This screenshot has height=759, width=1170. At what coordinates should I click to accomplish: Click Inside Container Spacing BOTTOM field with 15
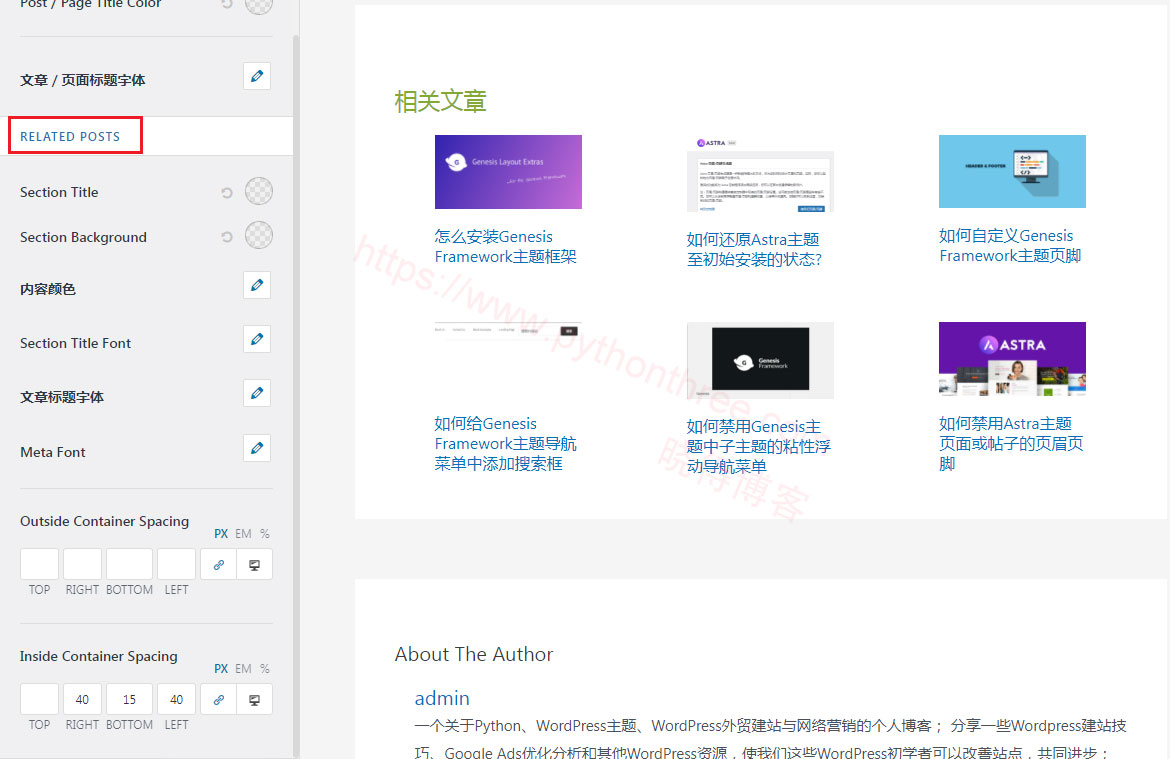pos(129,699)
